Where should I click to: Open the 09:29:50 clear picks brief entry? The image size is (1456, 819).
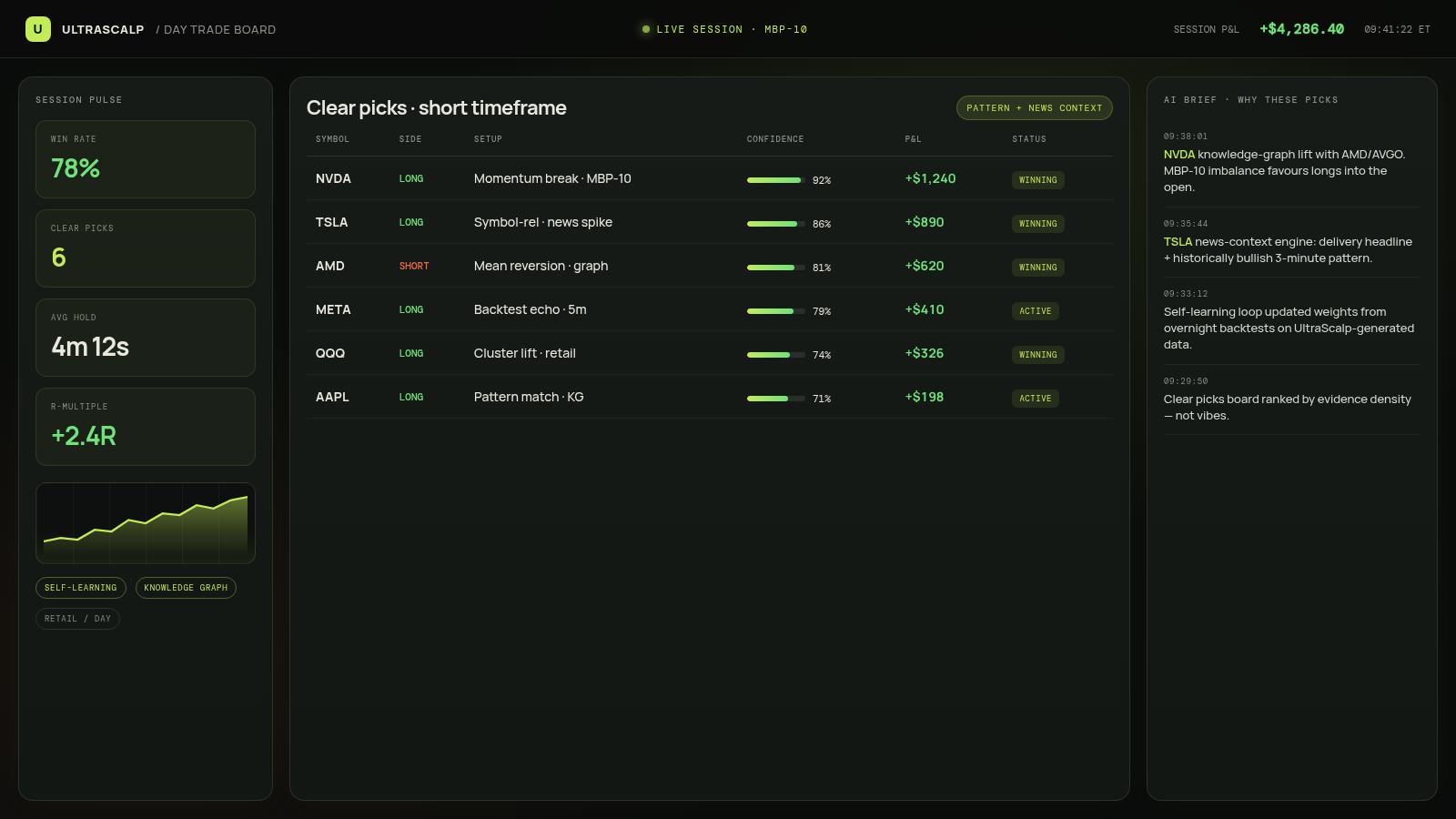(1291, 399)
